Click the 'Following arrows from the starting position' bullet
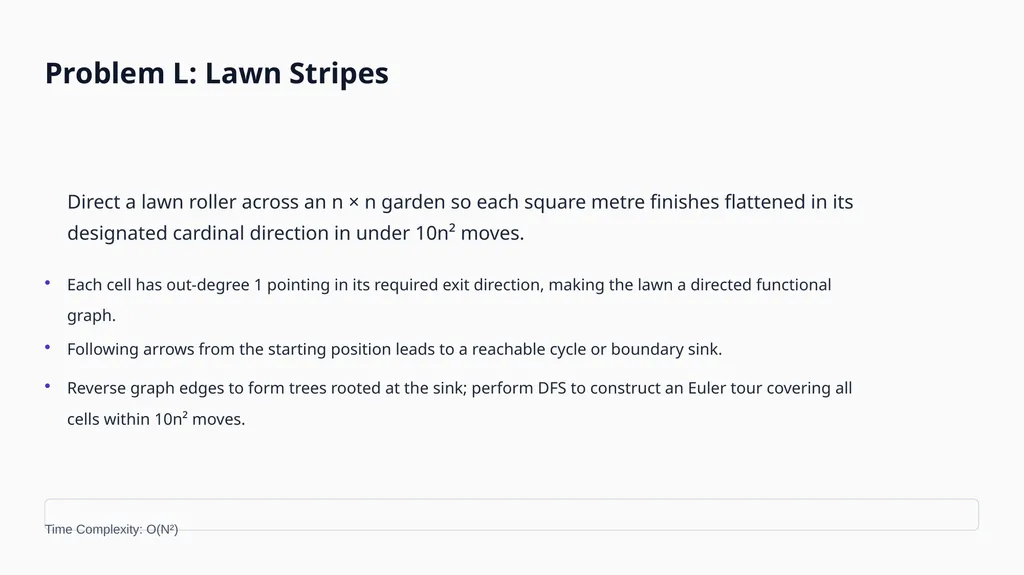Viewport: 1024px width, 575px height. 394,349
